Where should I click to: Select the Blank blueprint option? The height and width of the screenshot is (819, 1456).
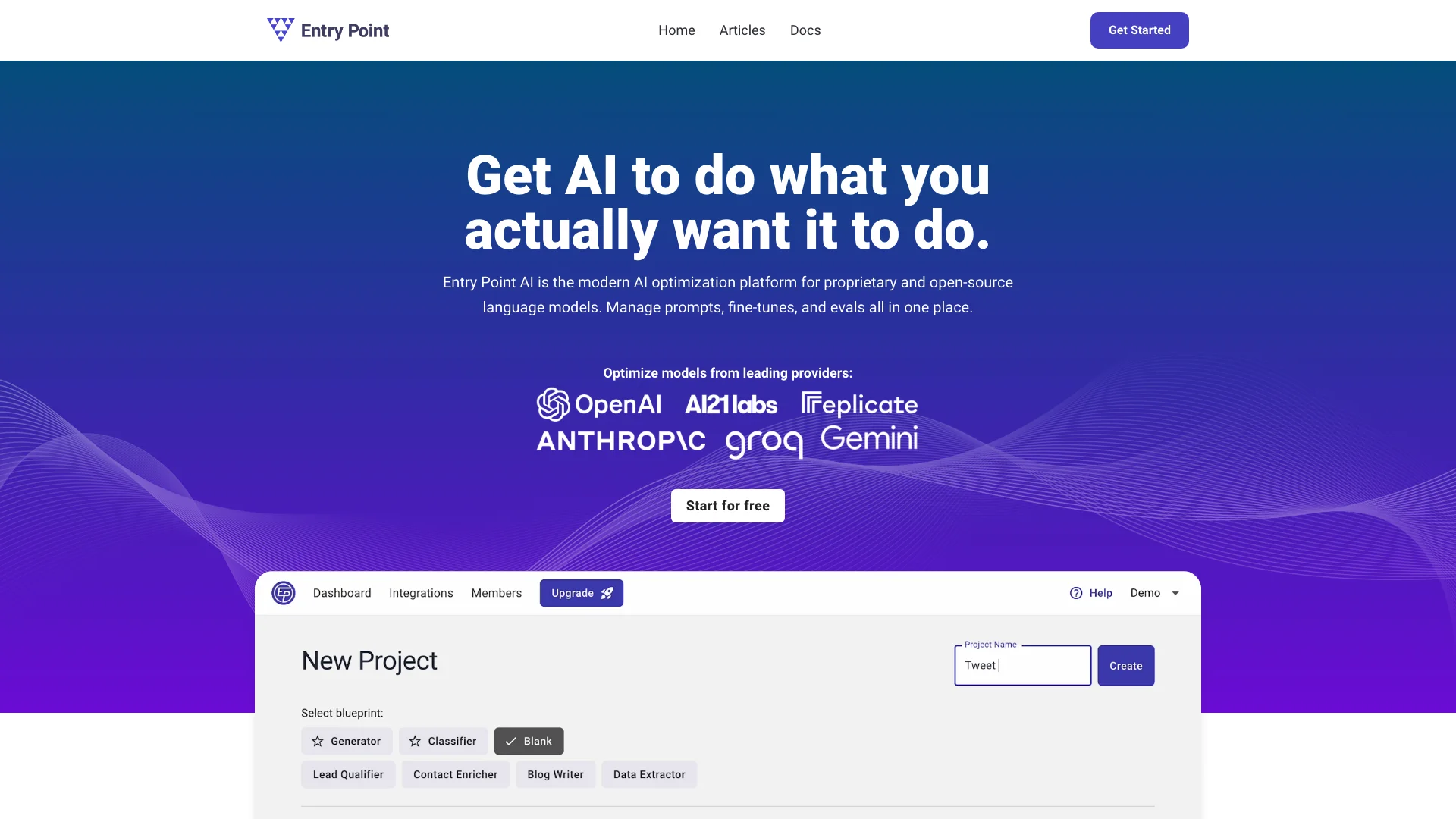tap(528, 740)
